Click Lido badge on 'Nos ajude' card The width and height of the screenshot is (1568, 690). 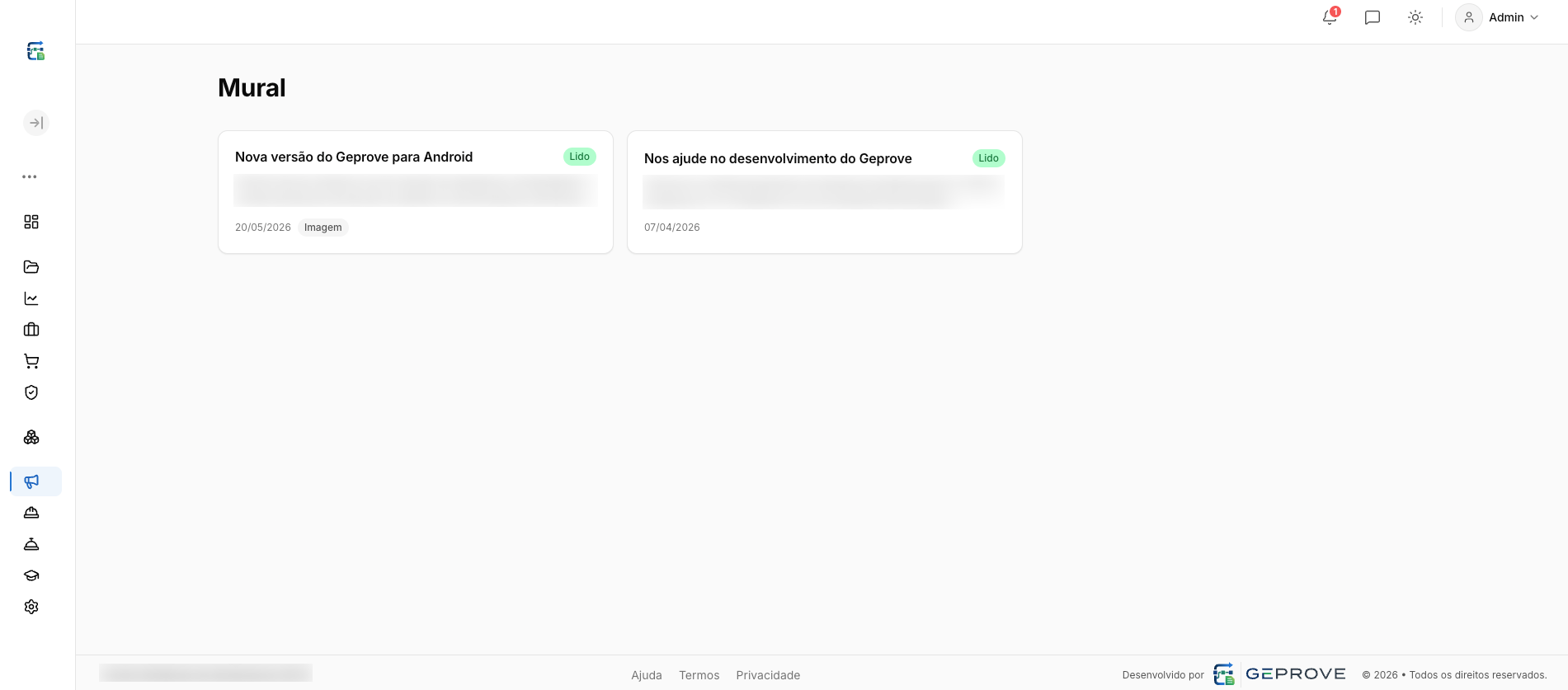(x=989, y=158)
